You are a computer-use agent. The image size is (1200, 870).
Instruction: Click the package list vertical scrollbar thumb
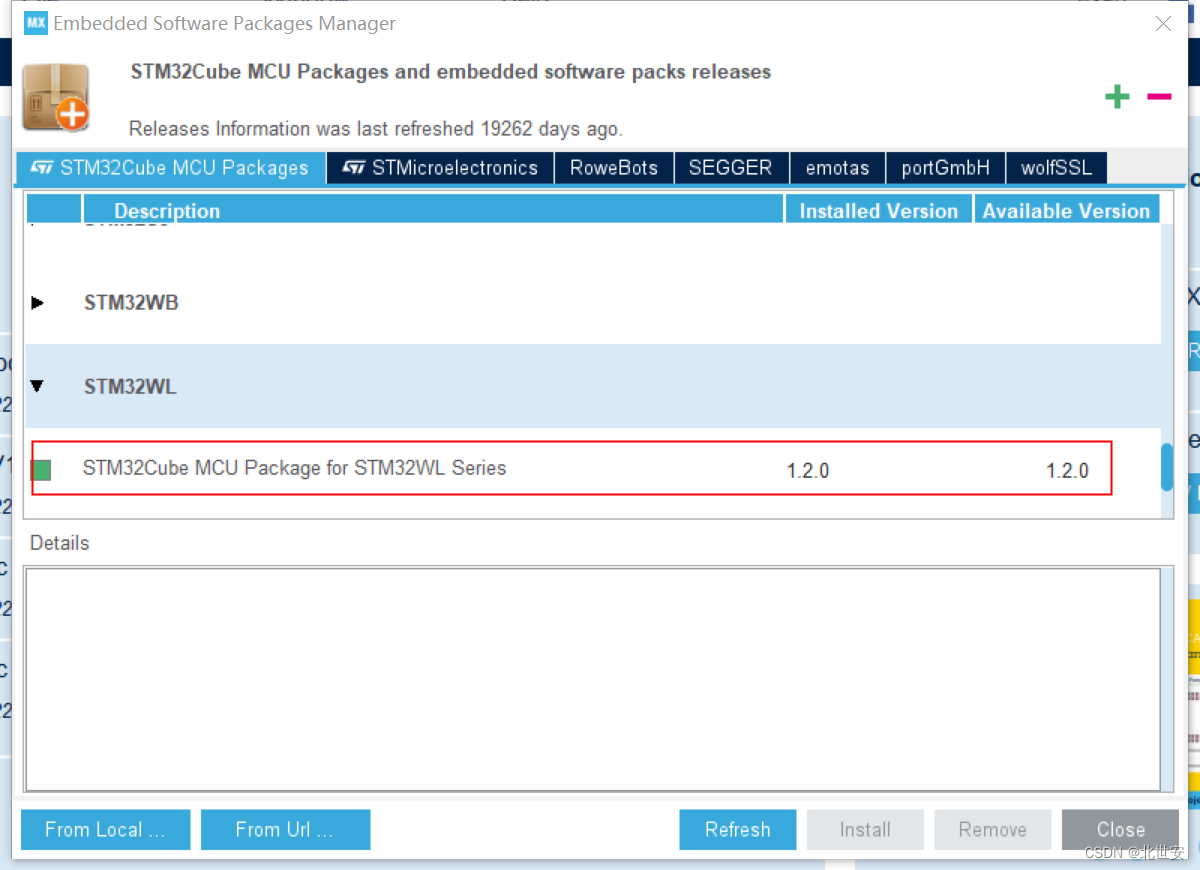click(x=1167, y=467)
